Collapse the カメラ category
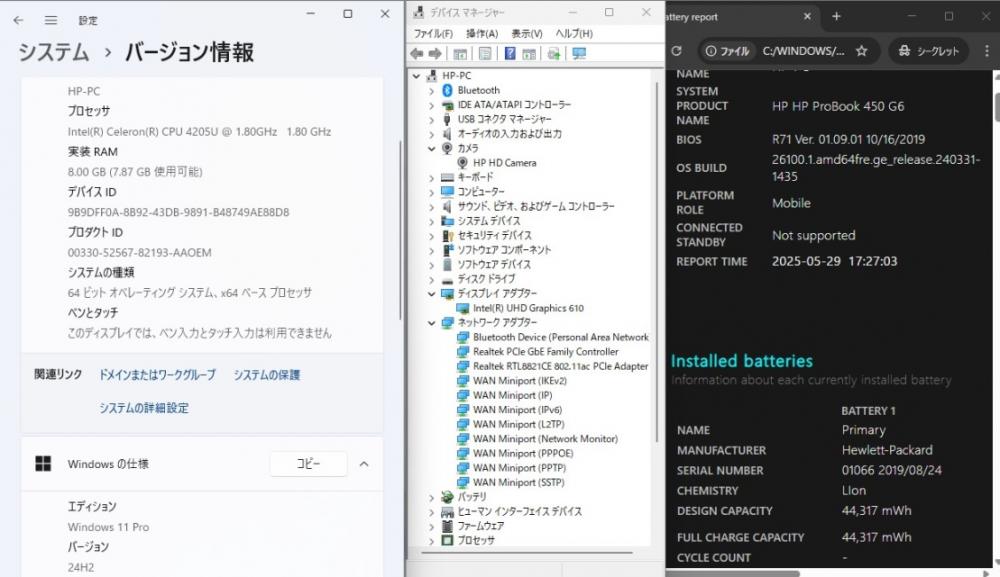1000x577 pixels. click(x=432, y=149)
